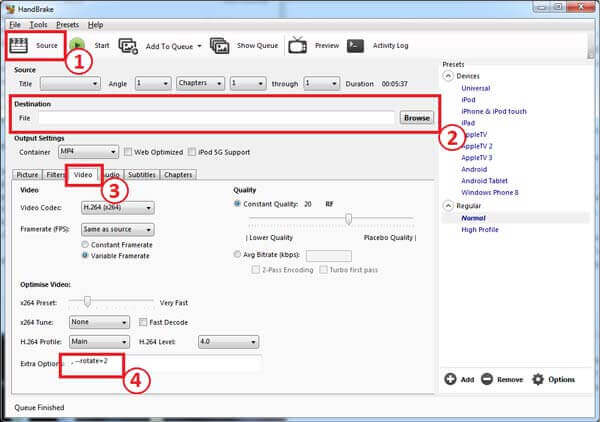Select the High Profile preset

[480, 230]
